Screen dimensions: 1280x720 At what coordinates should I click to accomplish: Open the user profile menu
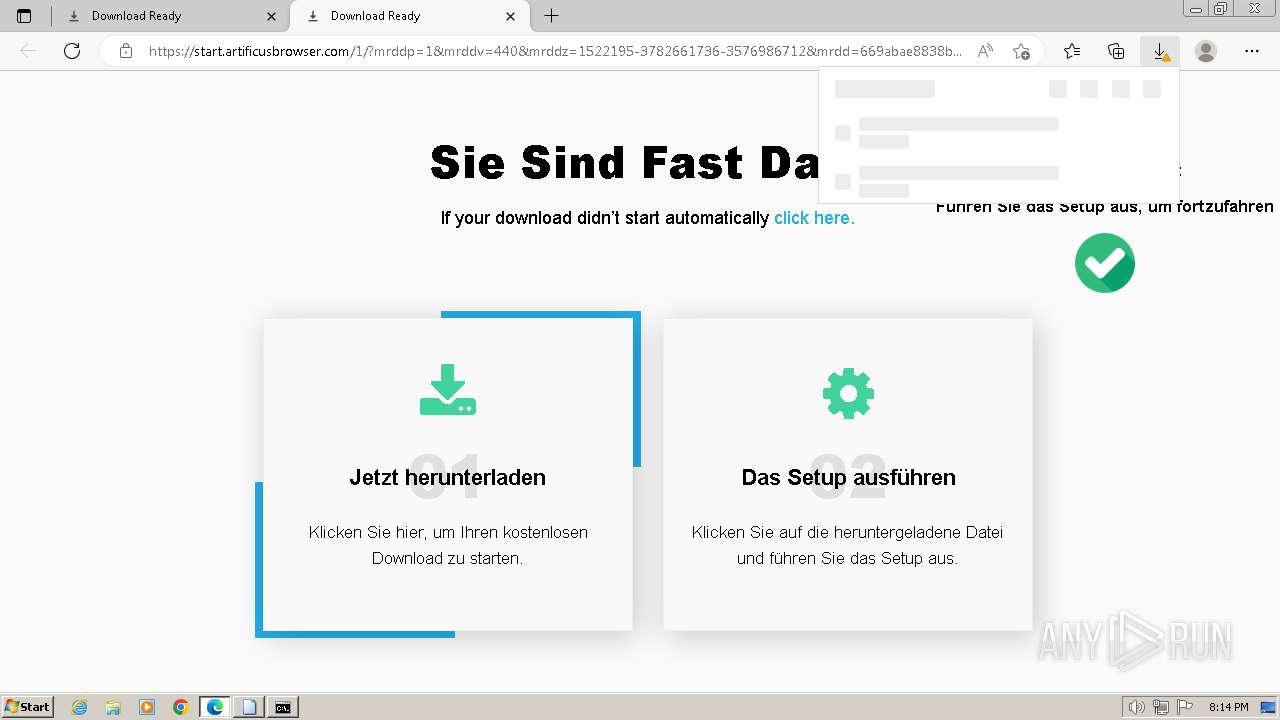click(x=1206, y=51)
